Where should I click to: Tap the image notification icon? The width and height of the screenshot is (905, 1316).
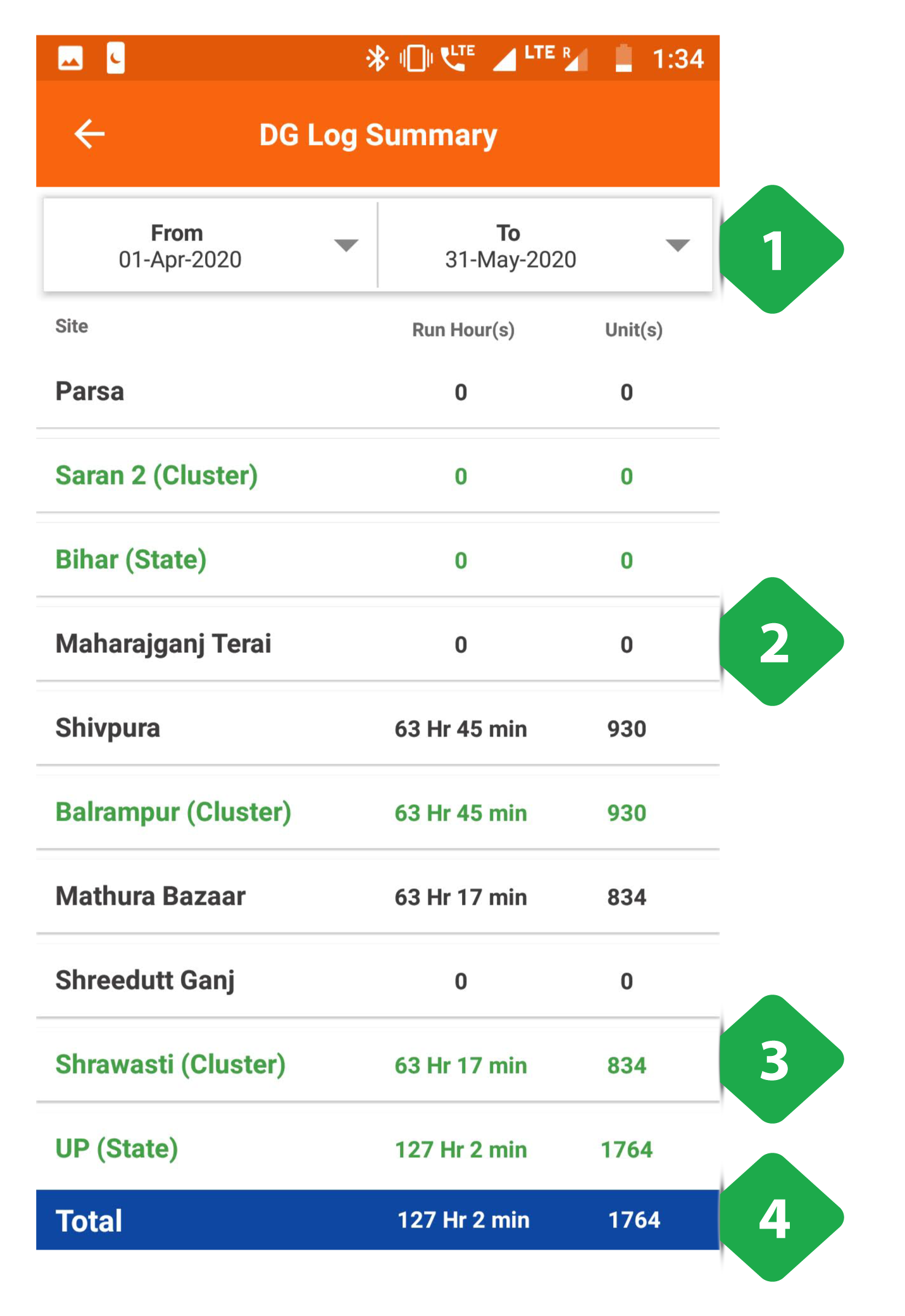coord(70,59)
